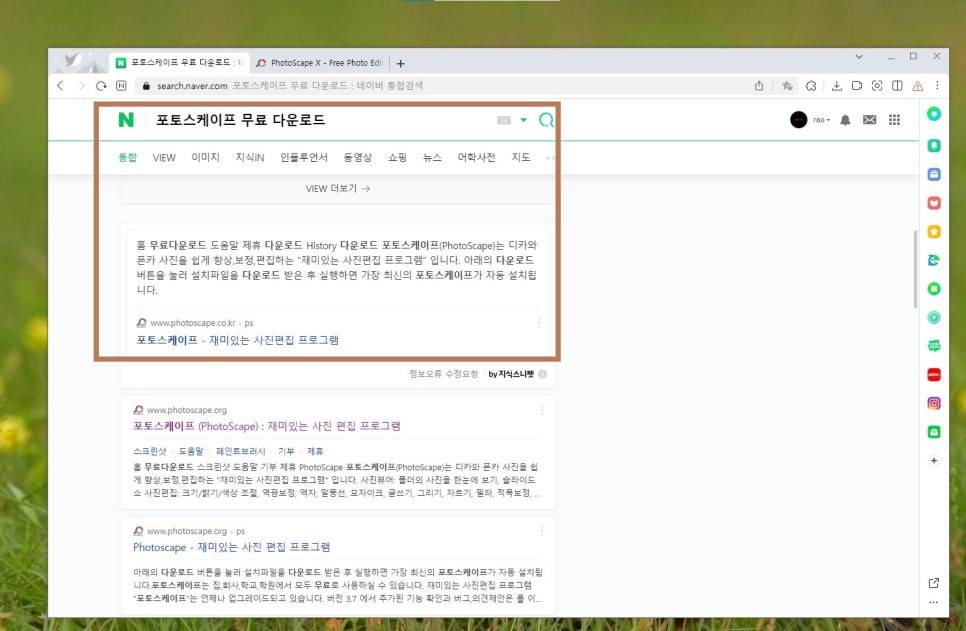Click the magnifier search button
The height and width of the screenshot is (631, 966).
click(546, 120)
